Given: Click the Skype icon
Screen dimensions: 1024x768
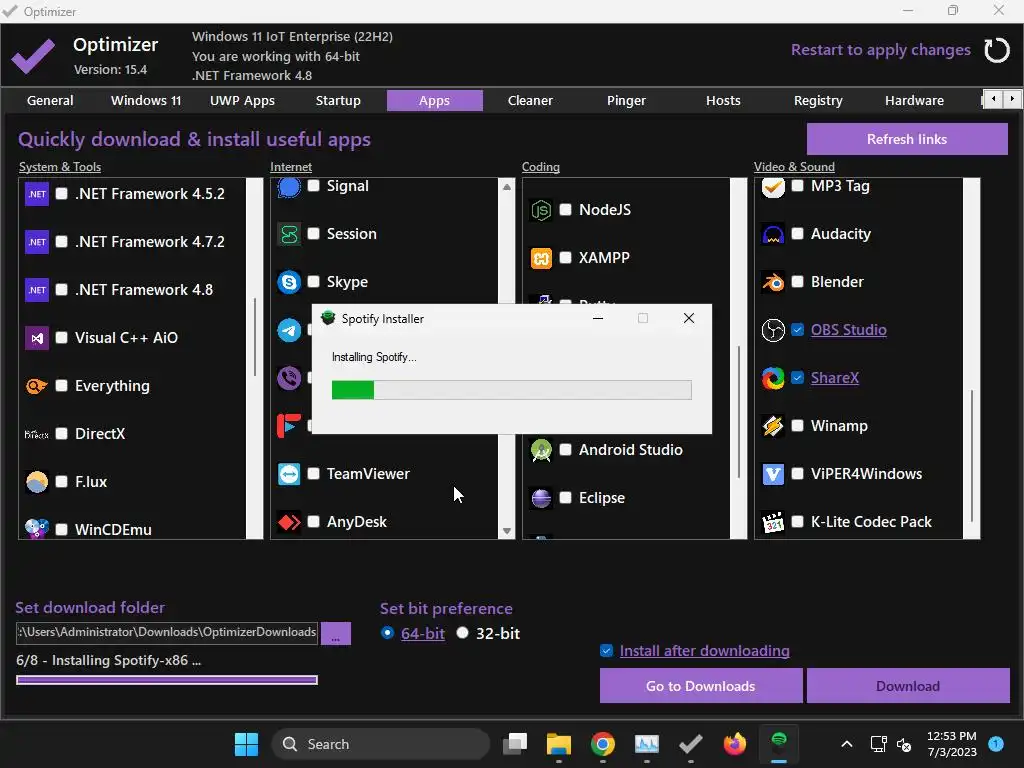Looking at the screenshot, I should pos(289,282).
